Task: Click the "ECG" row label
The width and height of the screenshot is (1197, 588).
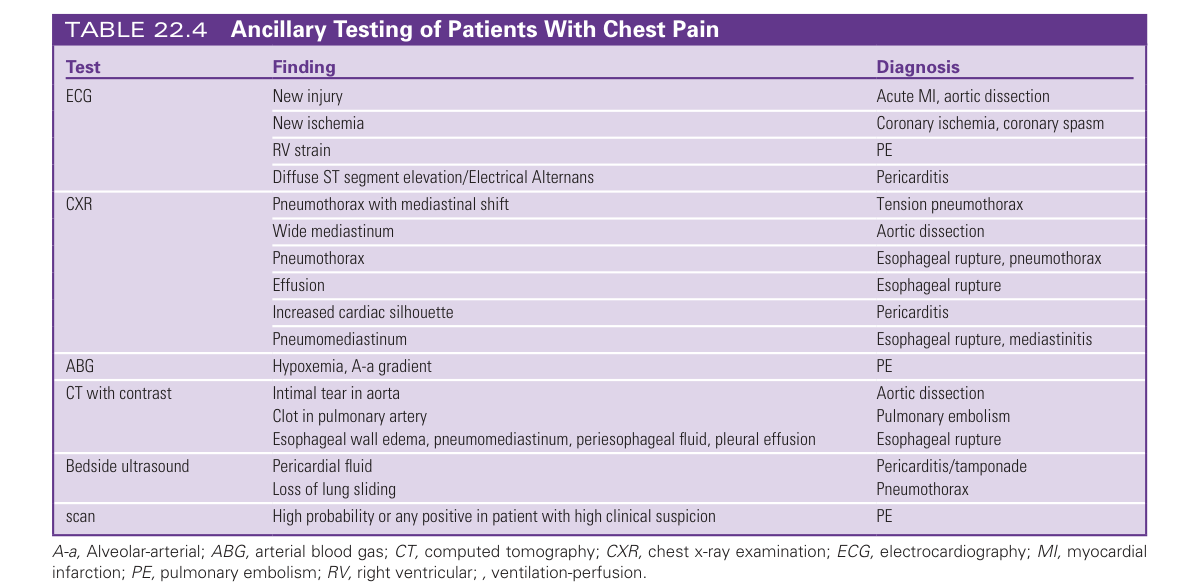Action: click(x=79, y=97)
